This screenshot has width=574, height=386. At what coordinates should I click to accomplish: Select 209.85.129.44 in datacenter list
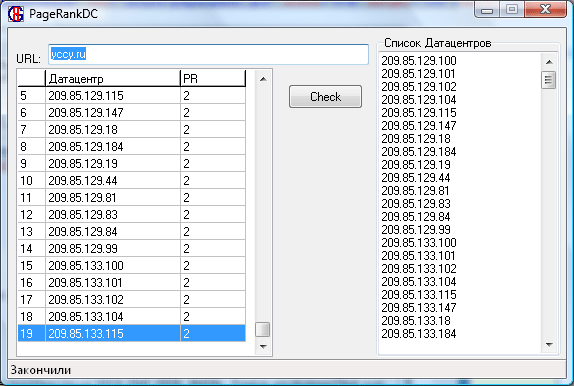416,178
